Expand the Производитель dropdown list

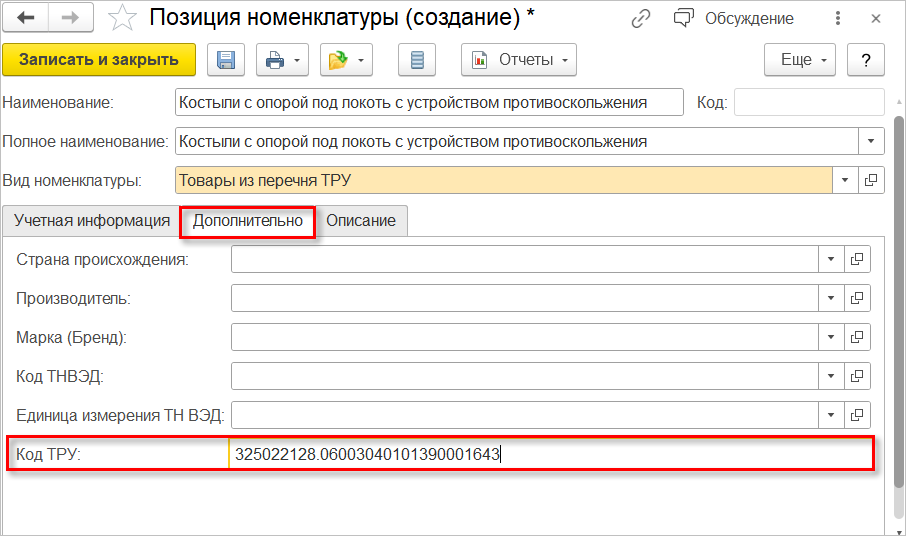[x=831, y=298]
